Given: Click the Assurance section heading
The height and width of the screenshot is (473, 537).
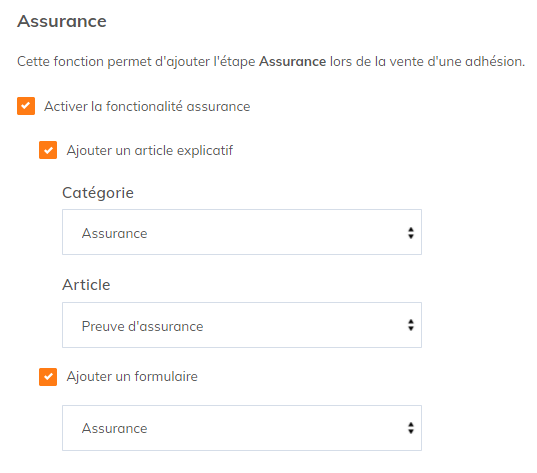Looking at the screenshot, I should [62, 21].
